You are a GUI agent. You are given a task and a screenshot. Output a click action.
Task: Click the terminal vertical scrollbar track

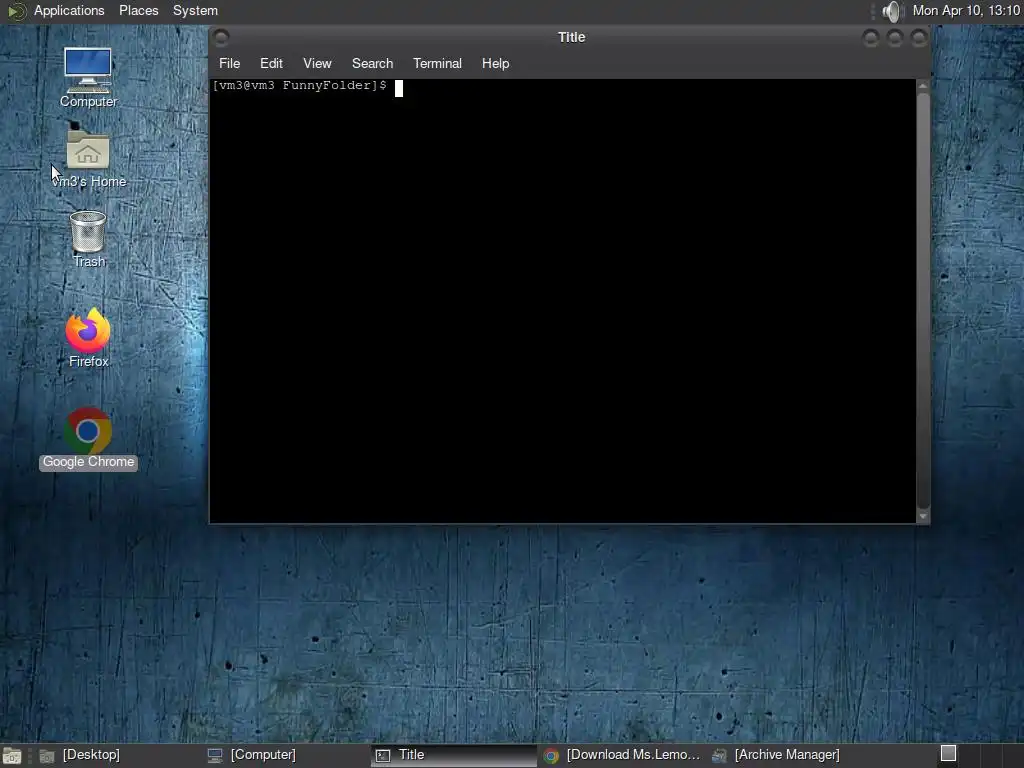pyautogui.click(x=923, y=301)
